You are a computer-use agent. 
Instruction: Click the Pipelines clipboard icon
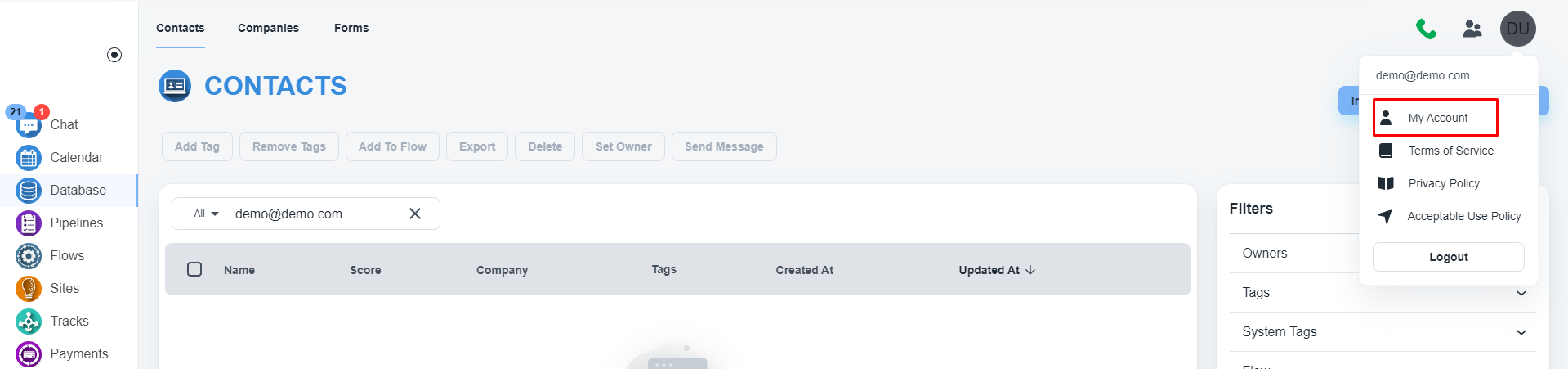click(x=29, y=223)
